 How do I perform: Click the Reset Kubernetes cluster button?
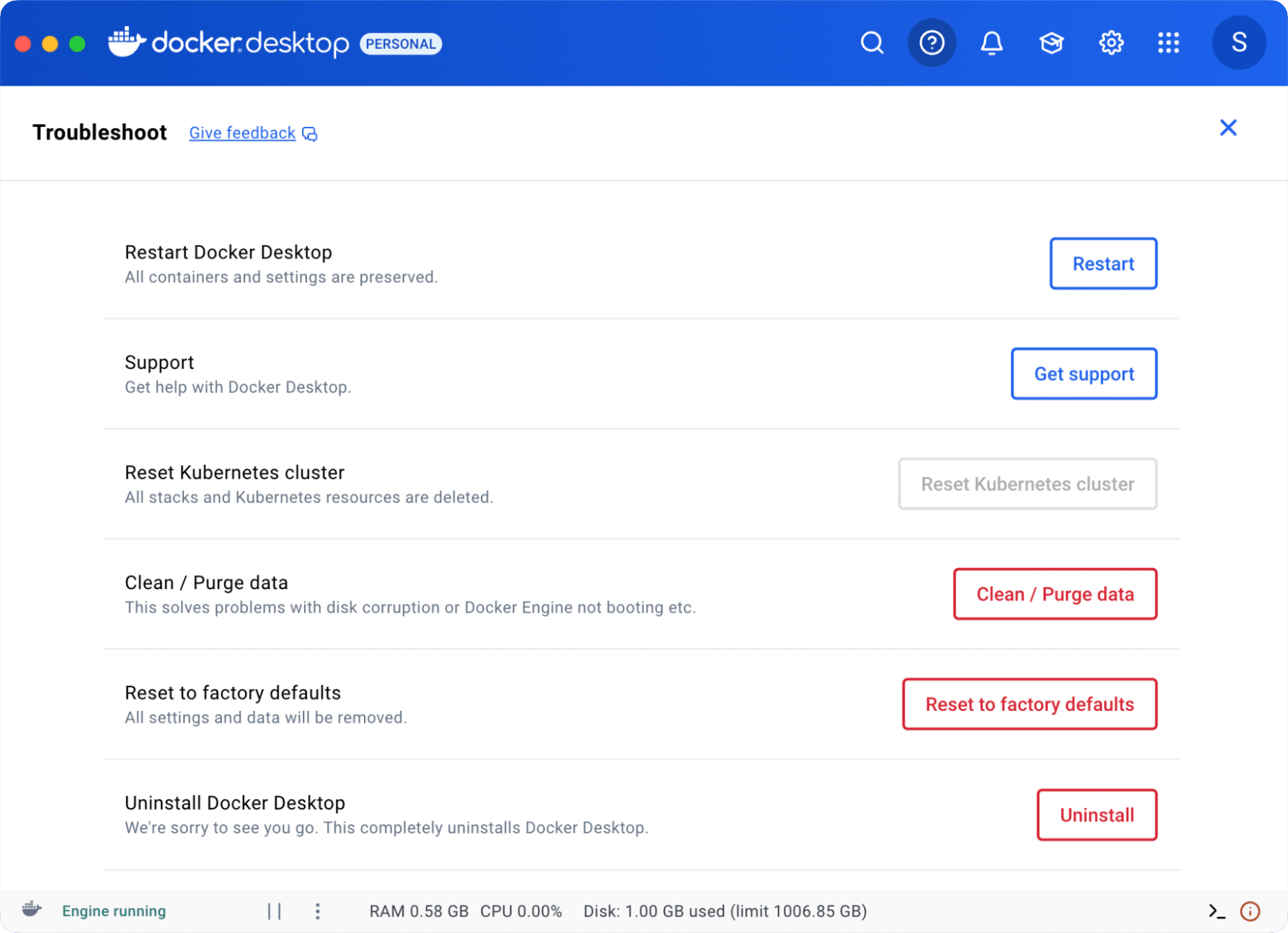coord(1027,484)
